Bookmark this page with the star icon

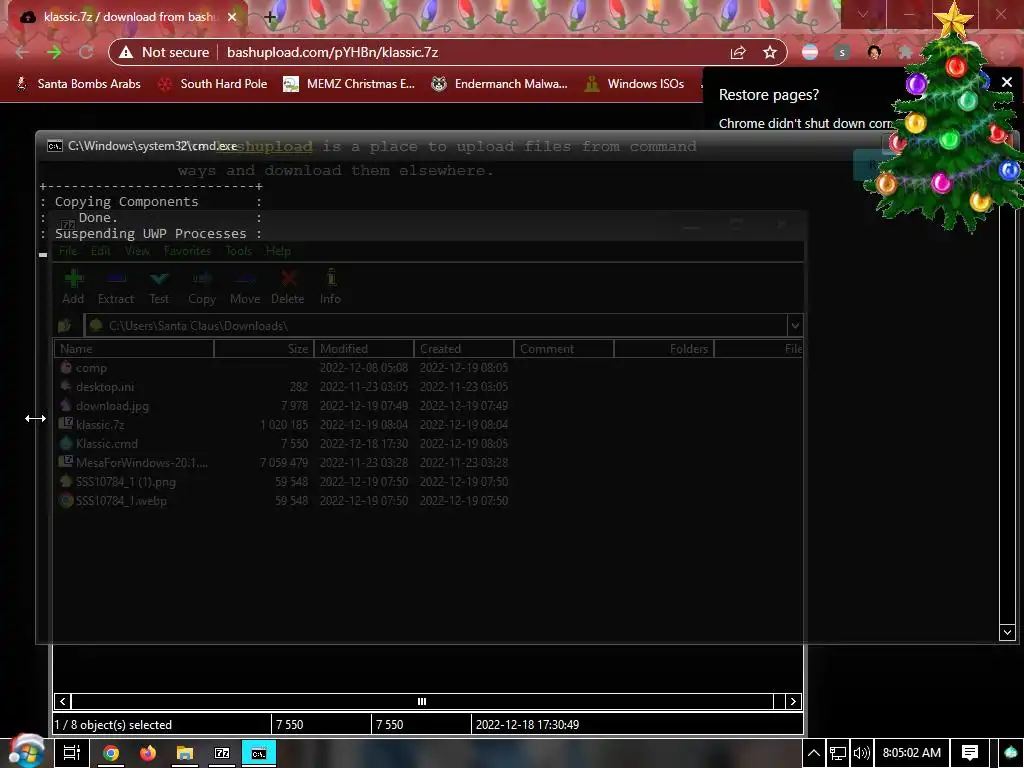(770, 52)
